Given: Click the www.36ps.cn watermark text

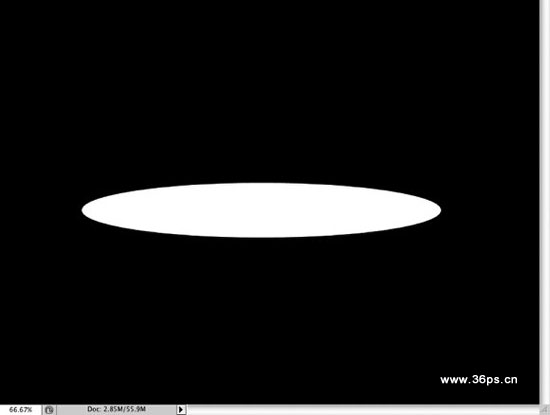Looking at the screenshot, I should (479, 380).
